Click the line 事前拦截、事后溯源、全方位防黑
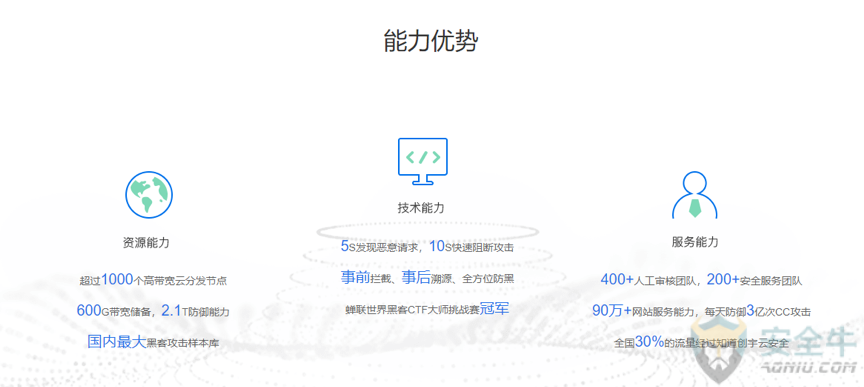The width and height of the screenshot is (864, 387). click(x=427, y=278)
